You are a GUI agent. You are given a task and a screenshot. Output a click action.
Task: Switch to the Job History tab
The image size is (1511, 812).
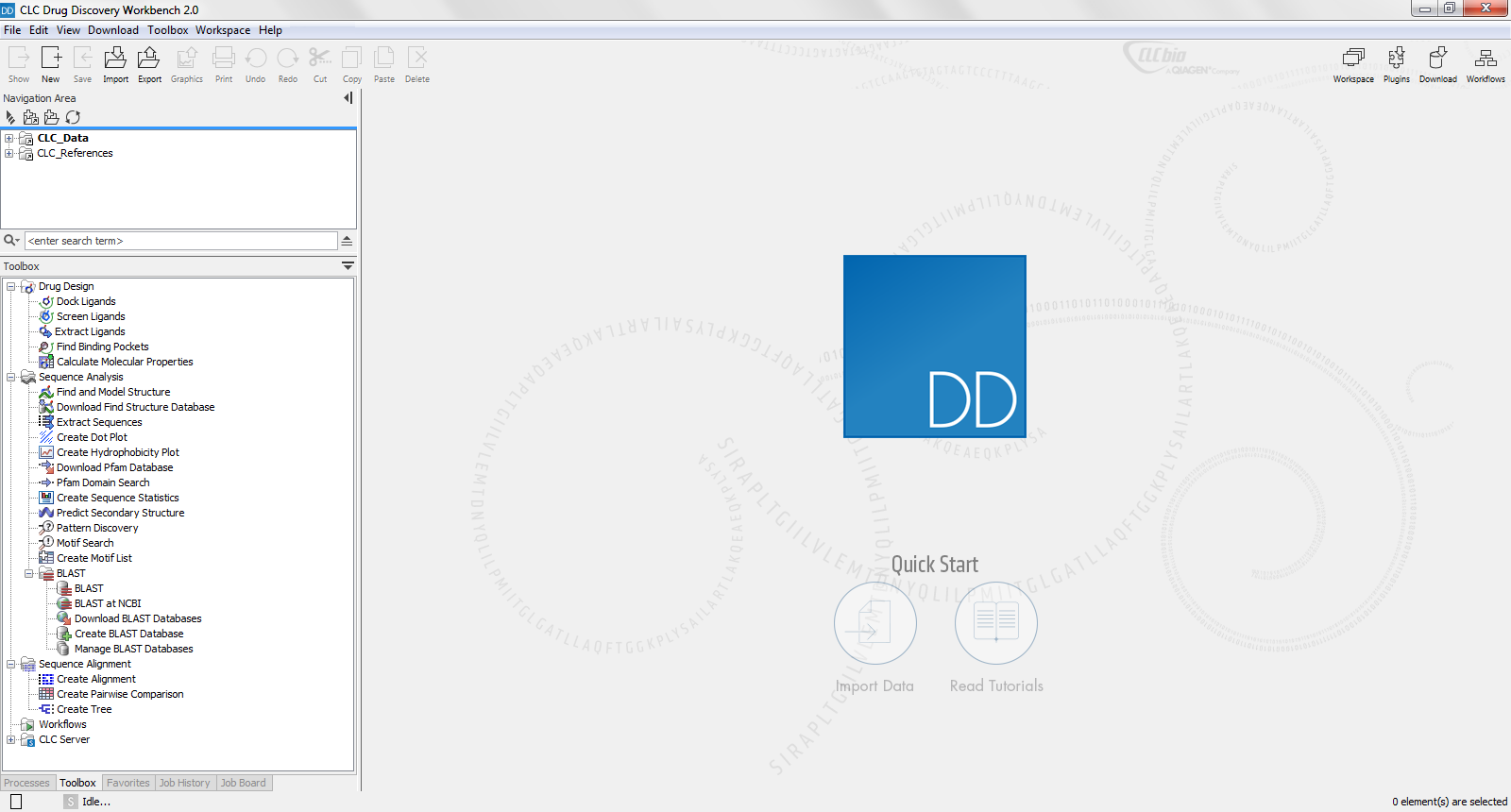click(185, 783)
